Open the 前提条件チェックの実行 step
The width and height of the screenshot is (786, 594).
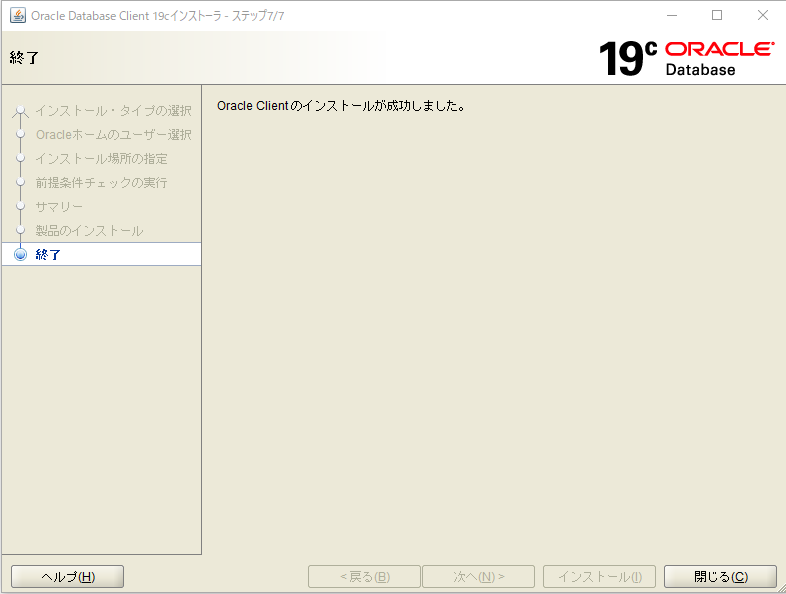(x=101, y=182)
